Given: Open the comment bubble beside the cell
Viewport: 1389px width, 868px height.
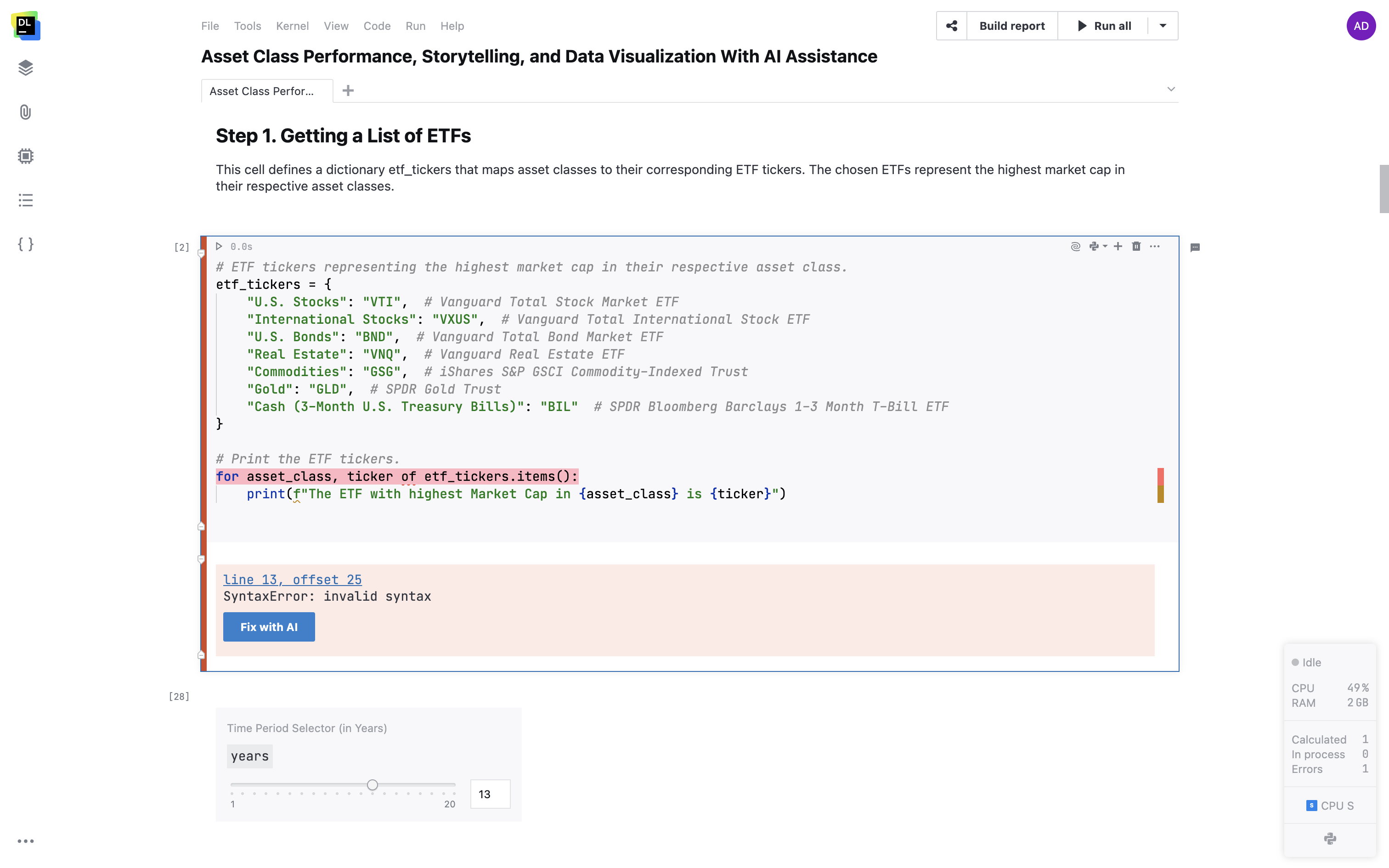Looking at the screenshot, I should coord(1195,248).
